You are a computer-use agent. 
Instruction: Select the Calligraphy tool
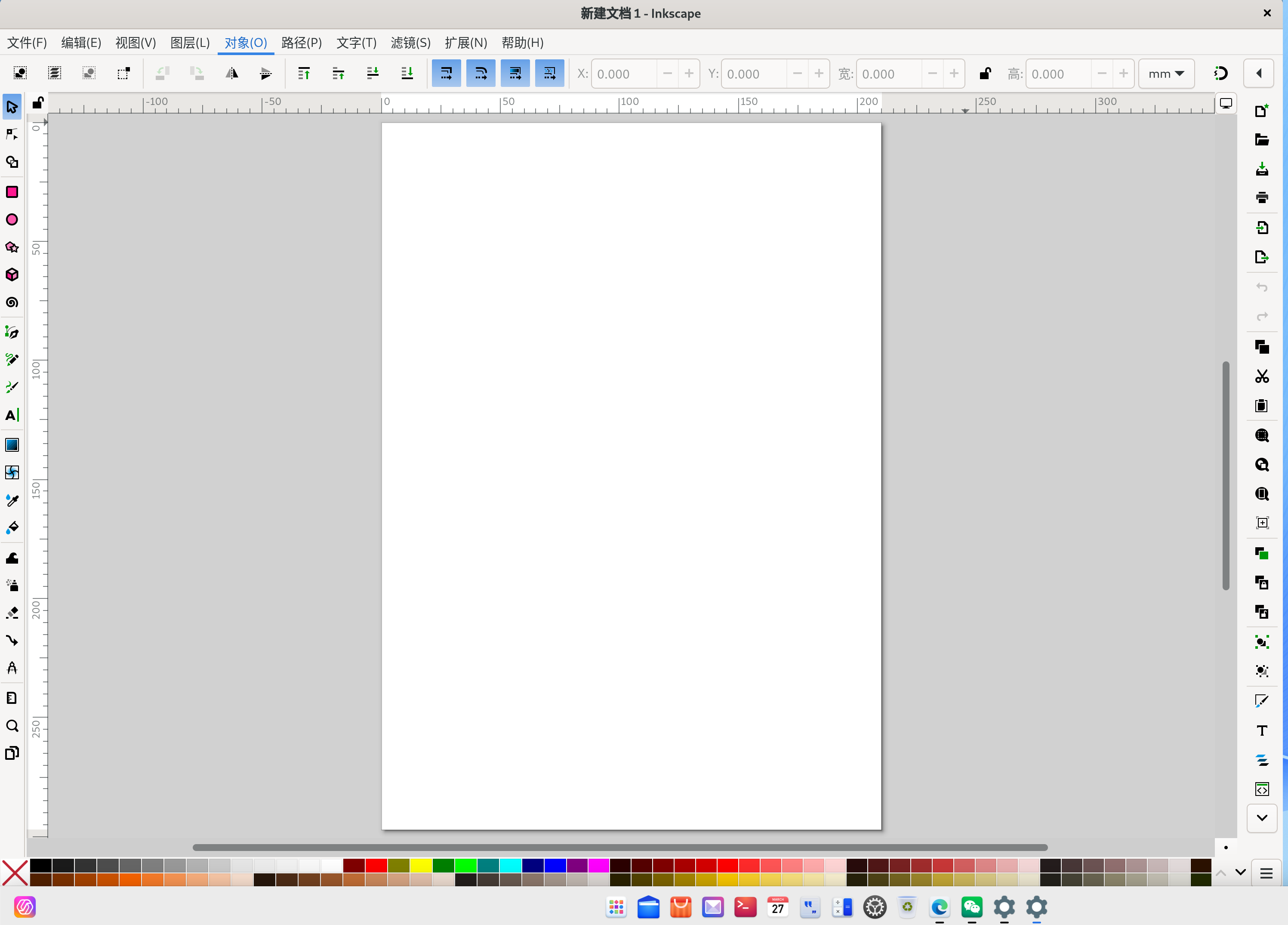point(12,387)
